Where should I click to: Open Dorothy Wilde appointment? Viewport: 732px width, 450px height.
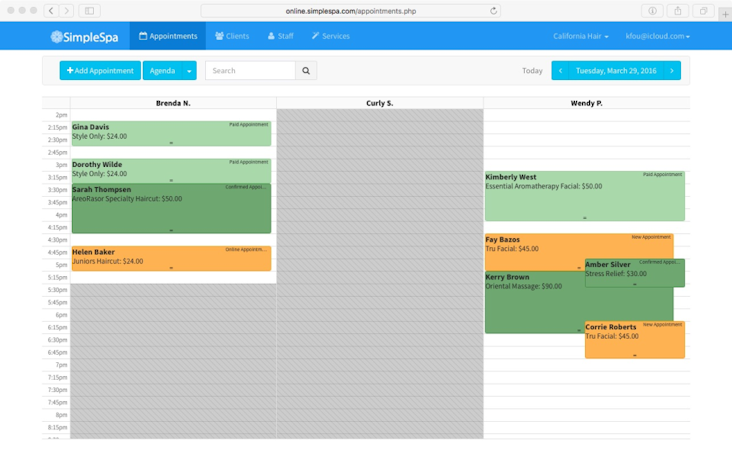171,171
